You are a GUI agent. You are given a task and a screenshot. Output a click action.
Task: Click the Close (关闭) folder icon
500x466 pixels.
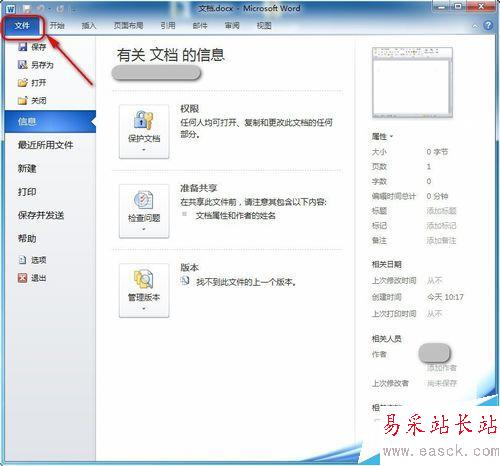pos(22,100)
